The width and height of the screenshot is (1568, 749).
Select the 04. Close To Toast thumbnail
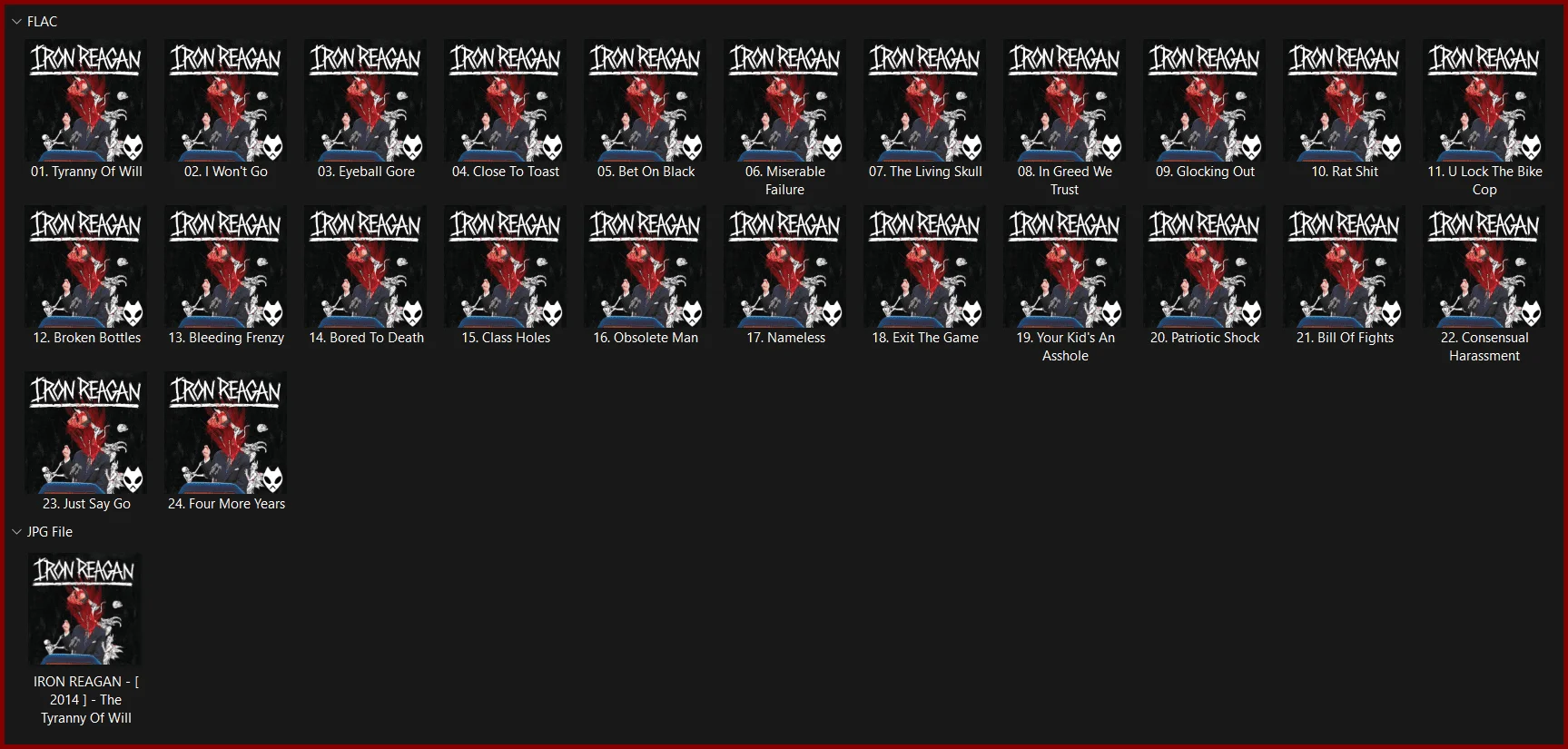(x=506, y=101)
